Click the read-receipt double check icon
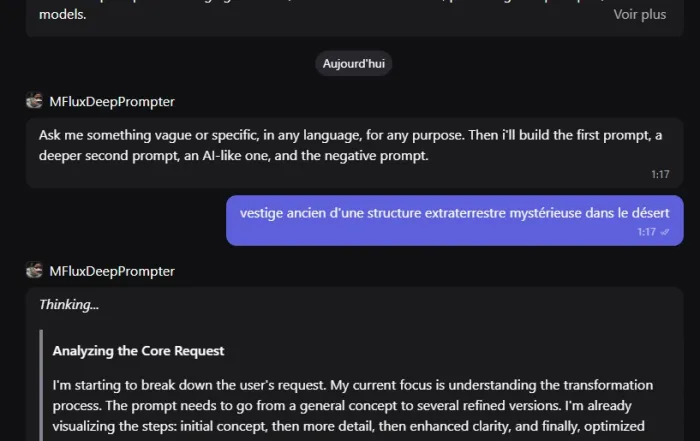 coord(665,232)
